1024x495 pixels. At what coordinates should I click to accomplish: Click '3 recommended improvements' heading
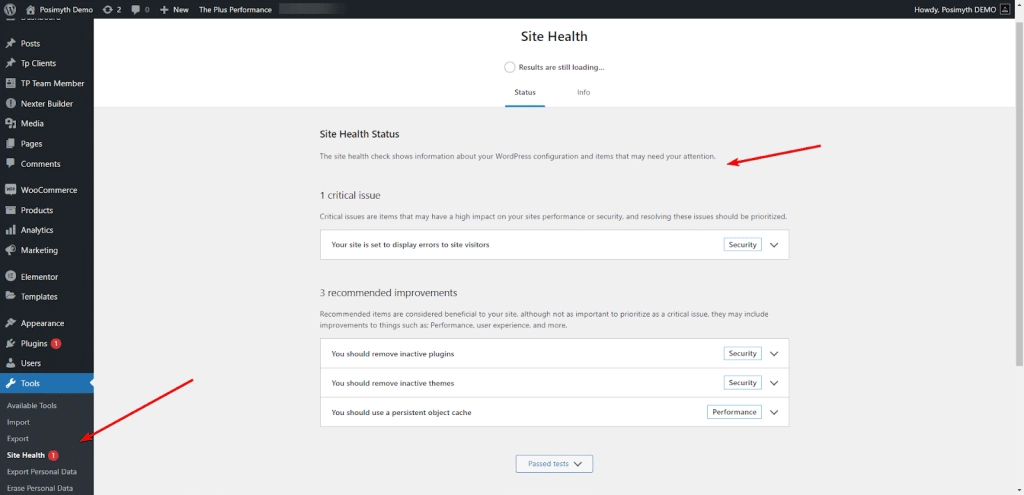tap(388, 292)
